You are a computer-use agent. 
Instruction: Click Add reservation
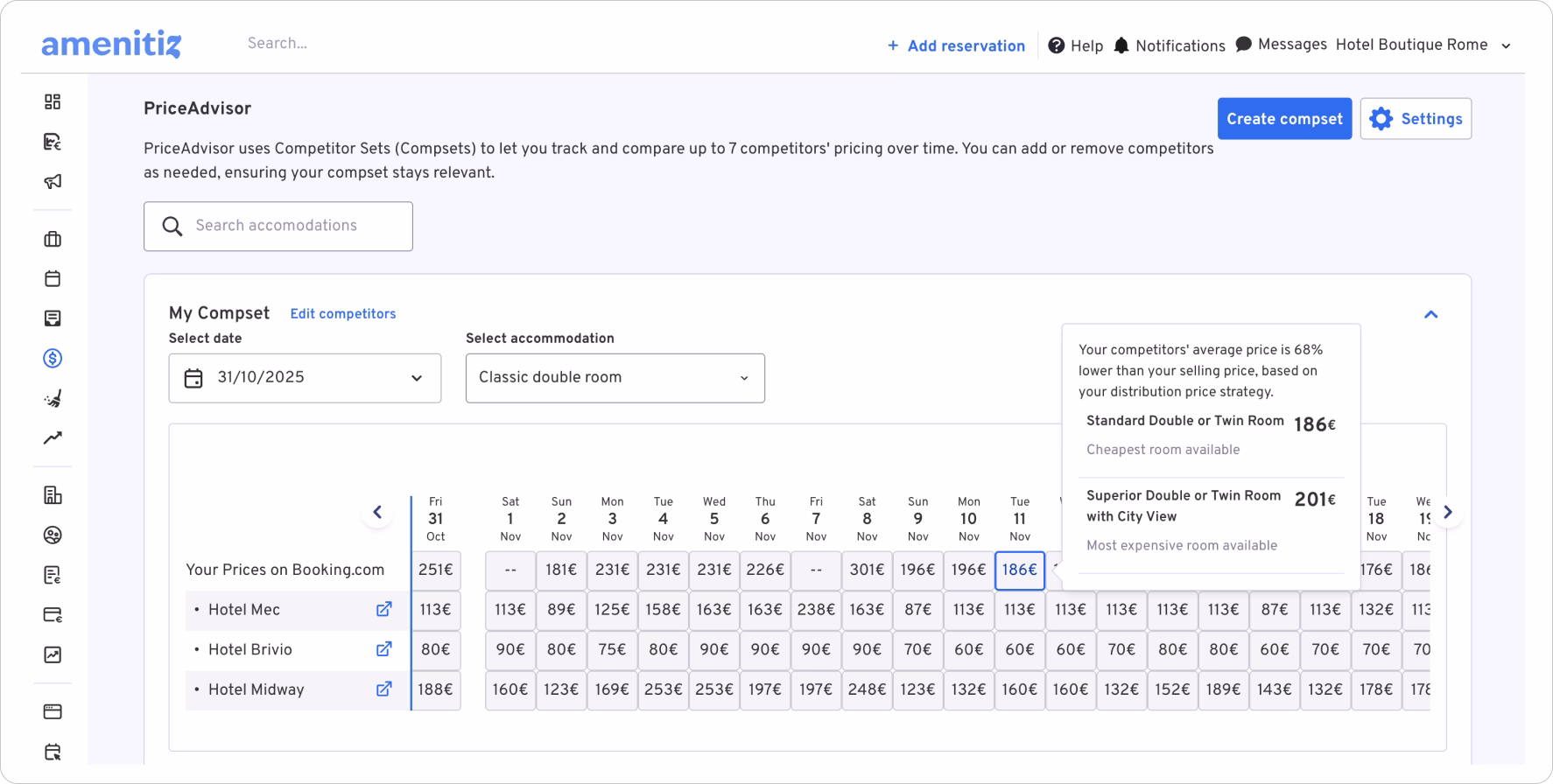(956, 45)
